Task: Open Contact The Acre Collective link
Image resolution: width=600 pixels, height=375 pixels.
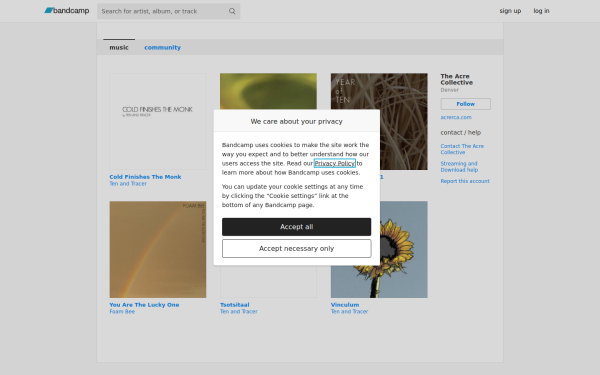Action: pyautogui.click(x=462, y=149)
